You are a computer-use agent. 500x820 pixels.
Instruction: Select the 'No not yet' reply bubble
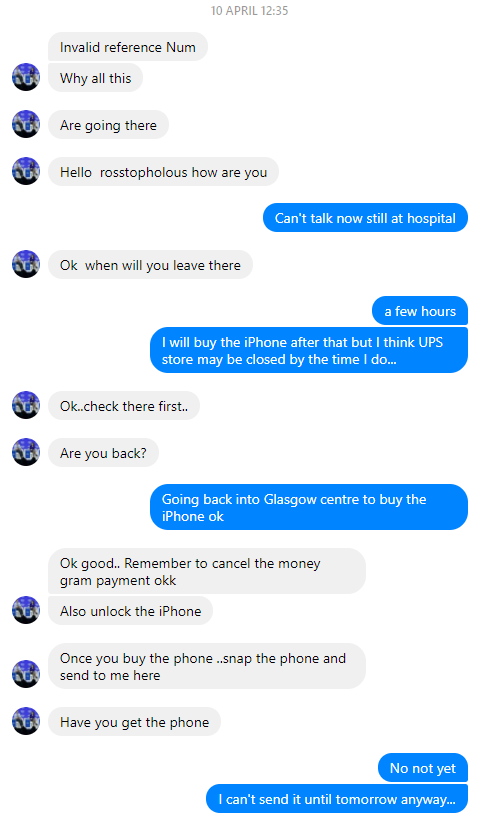tap(423, 768)
